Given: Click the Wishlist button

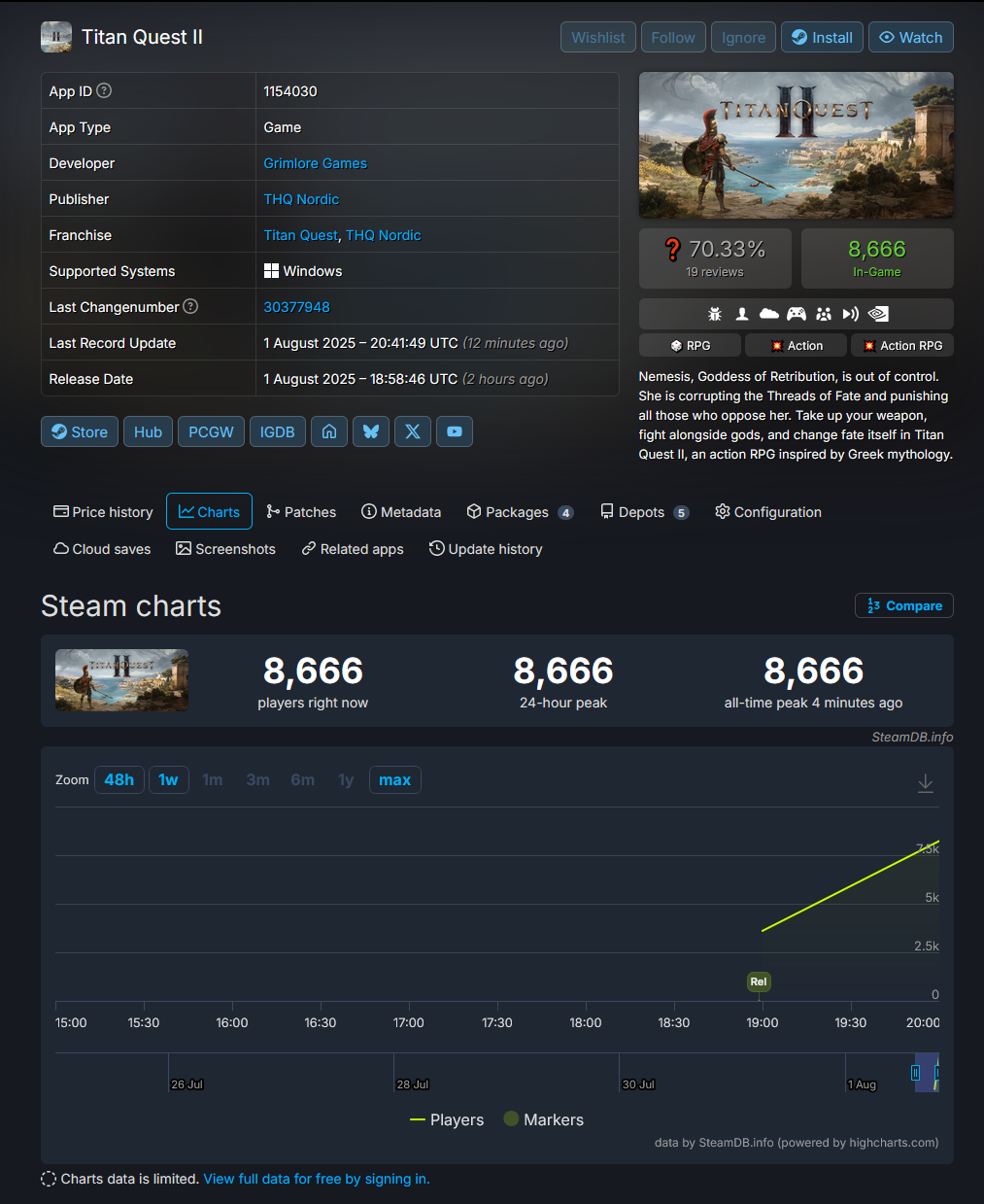Looking at the screenshot, I should point(598,37).
